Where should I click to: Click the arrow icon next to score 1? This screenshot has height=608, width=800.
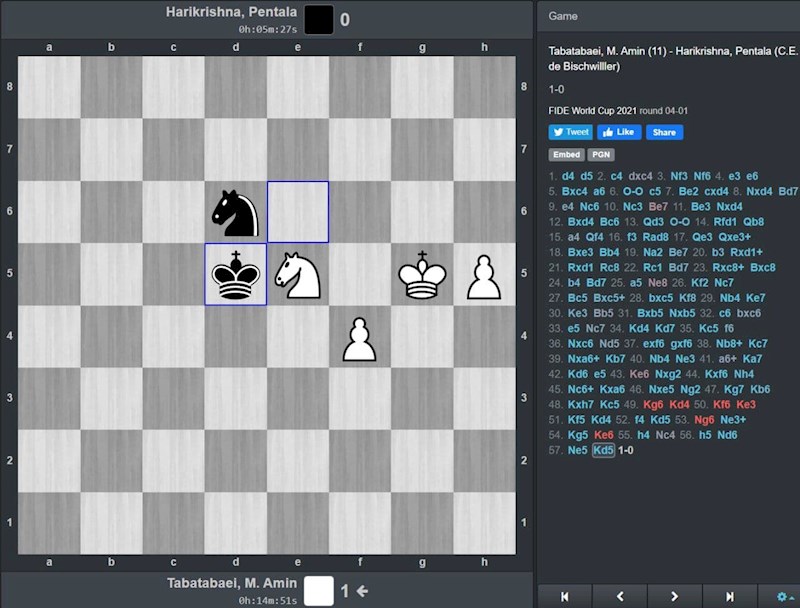click(x=362, y=591)
